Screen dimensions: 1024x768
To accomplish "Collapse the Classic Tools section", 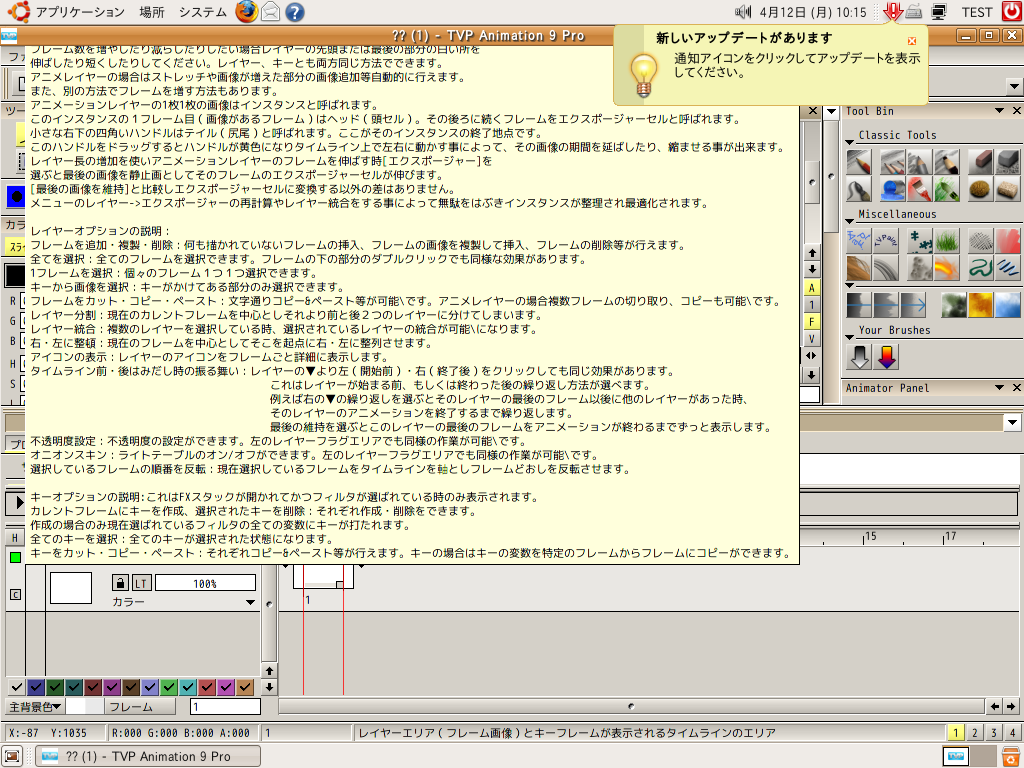I will click(850, 142).
